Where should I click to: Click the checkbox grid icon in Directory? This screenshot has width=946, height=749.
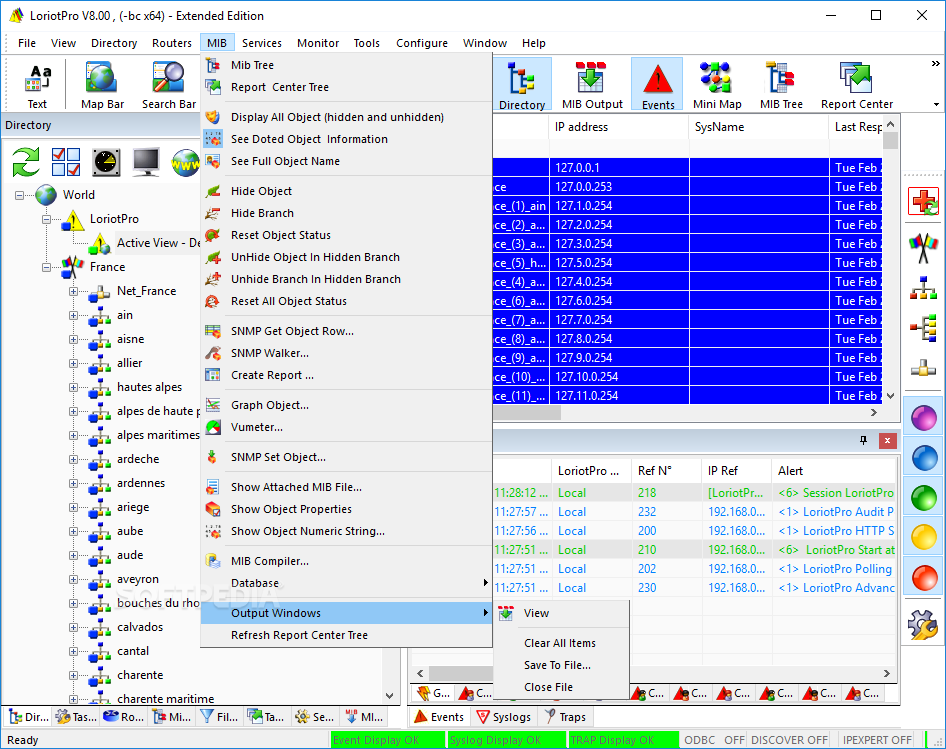66,162
